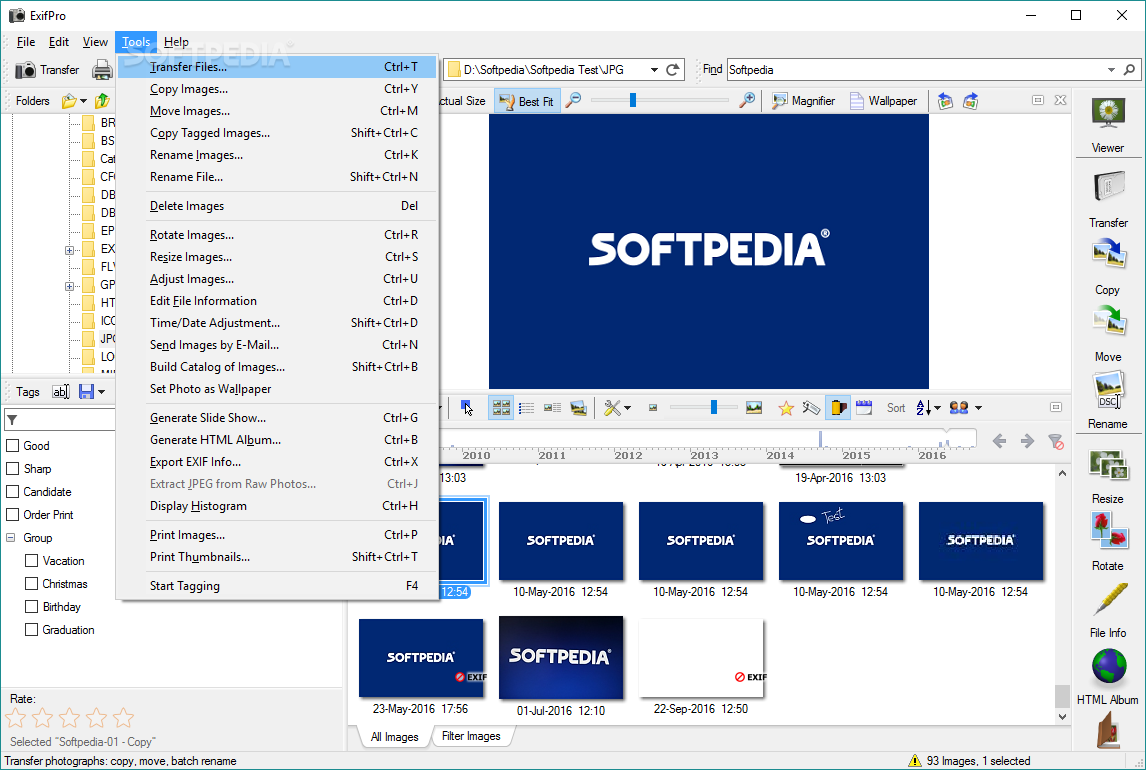Click the thumbnail size slider handle
Viewport: 1146px width, 770px height.
(x=714, y=408)
